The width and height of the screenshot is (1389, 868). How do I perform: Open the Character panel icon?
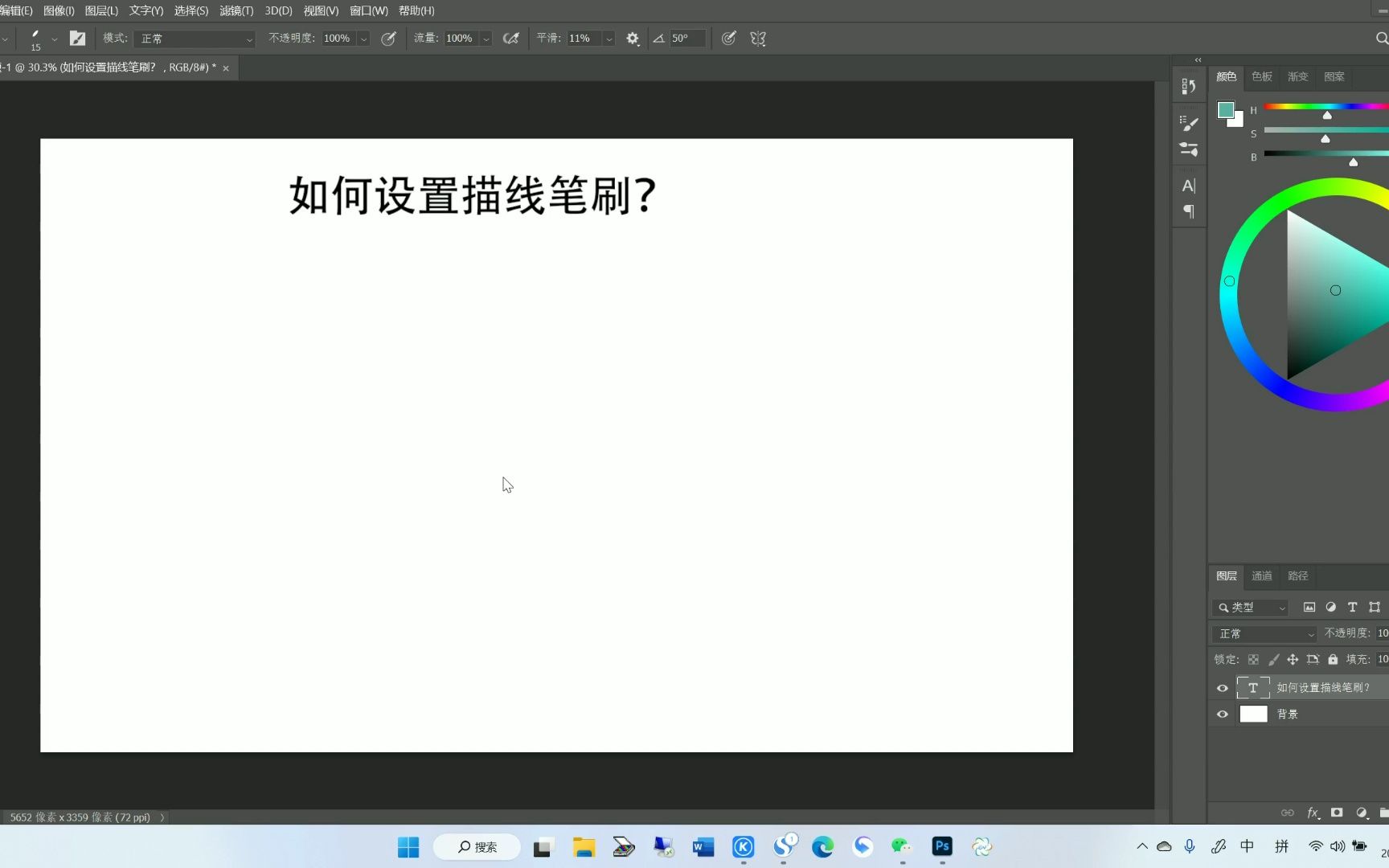coord(1189,185)
